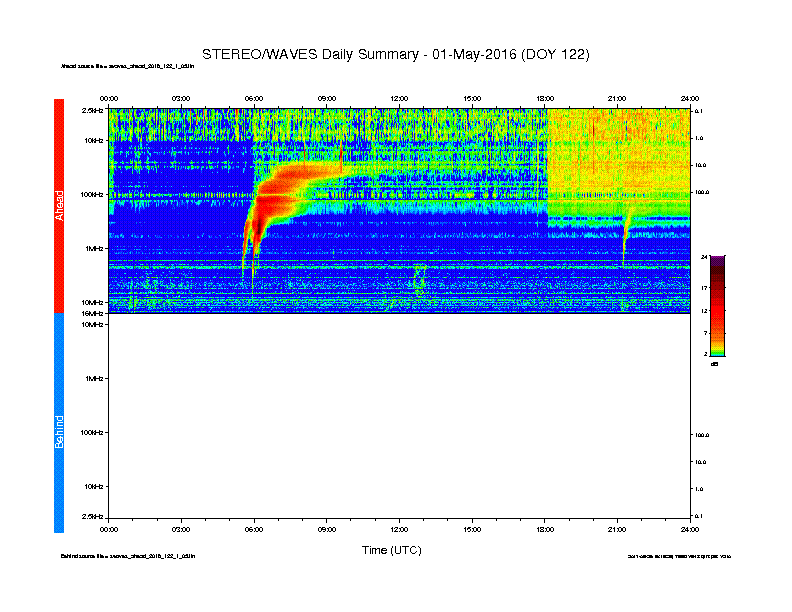Image resolution: width=792 pixels, height=612 pixels.
Task: Click 06:00 on the Behind bottom time axis
Action: (254, 530)
